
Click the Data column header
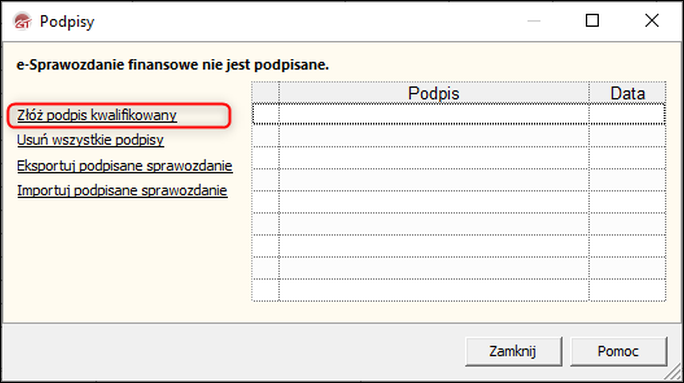[x=627, y=93]
